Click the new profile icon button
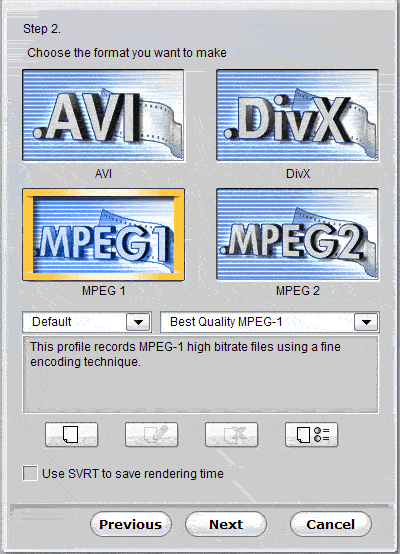The width and height of the screenshot is (400, 554). click(x=71, y=434)
